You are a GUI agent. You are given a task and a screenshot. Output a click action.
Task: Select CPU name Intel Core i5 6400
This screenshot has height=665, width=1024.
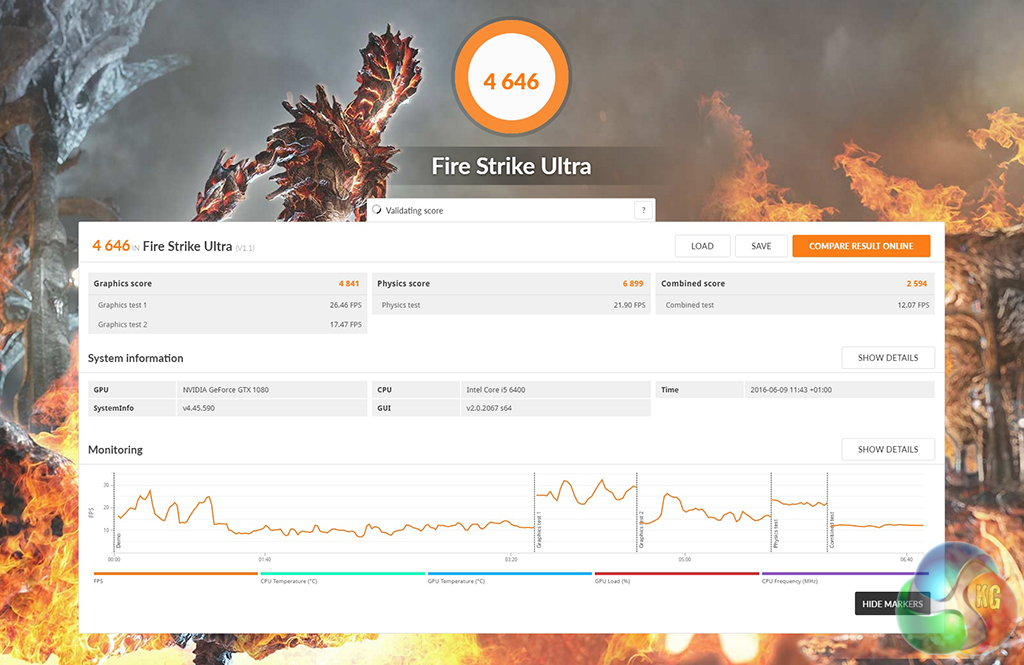496,390
